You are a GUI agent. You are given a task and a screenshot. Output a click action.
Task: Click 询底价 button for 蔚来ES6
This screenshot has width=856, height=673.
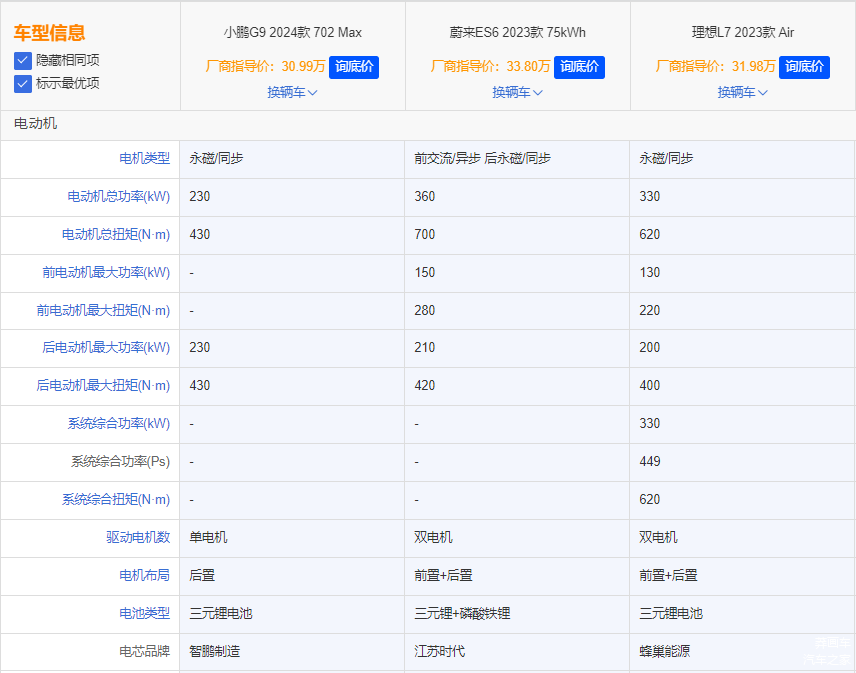579,67
